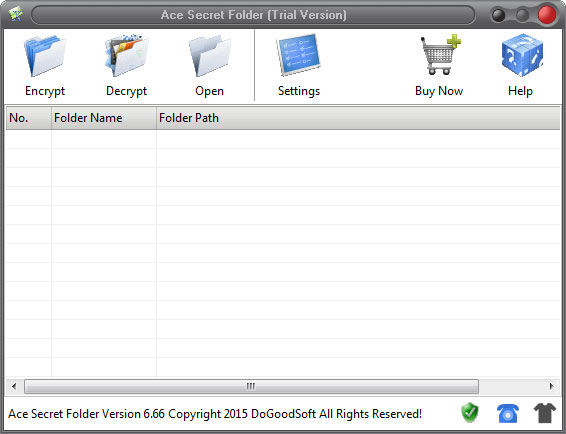566x434 pixels.
Task: Click the green shield check icon
Action: 470,413
